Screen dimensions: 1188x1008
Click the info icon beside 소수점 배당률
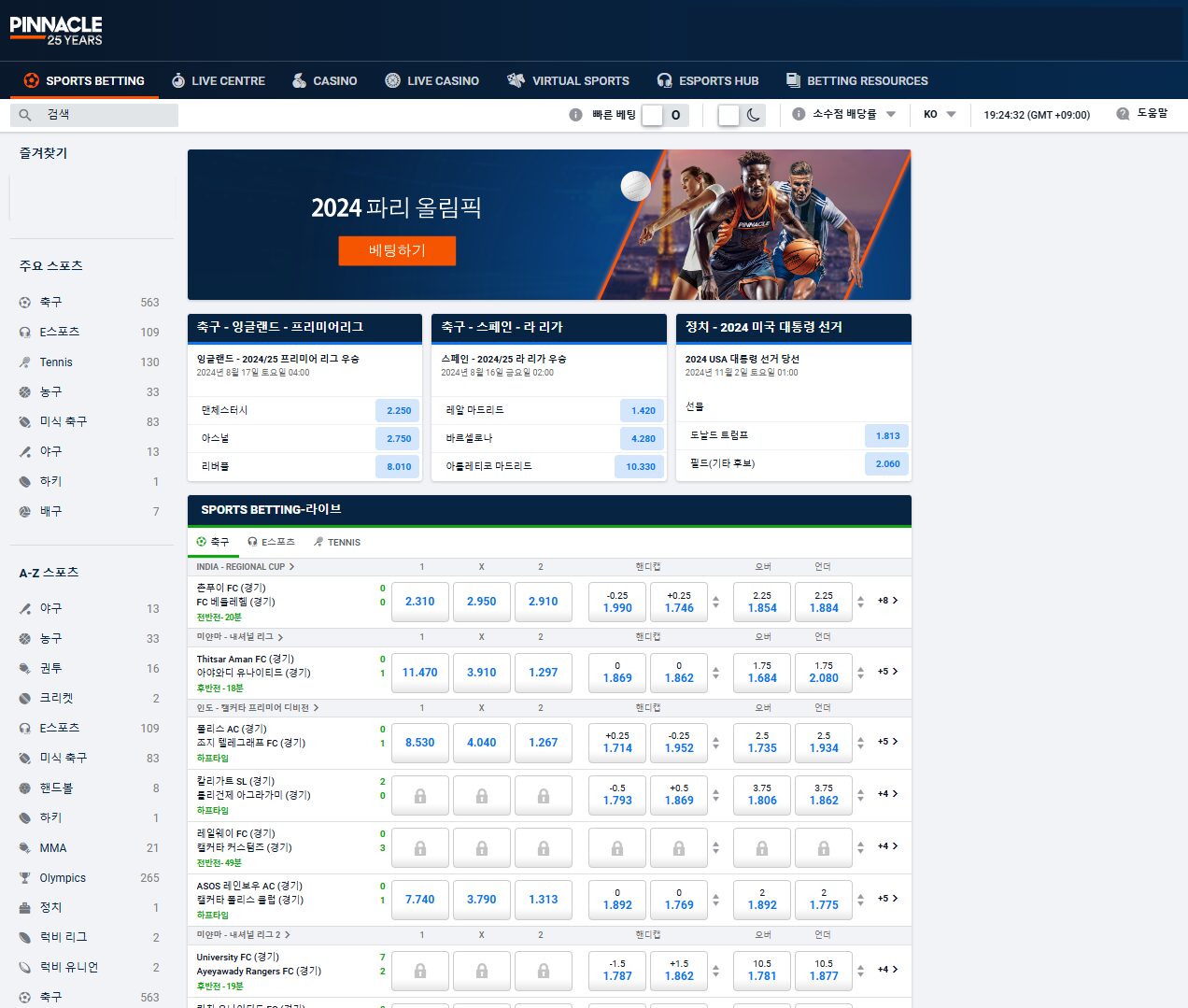799,114
